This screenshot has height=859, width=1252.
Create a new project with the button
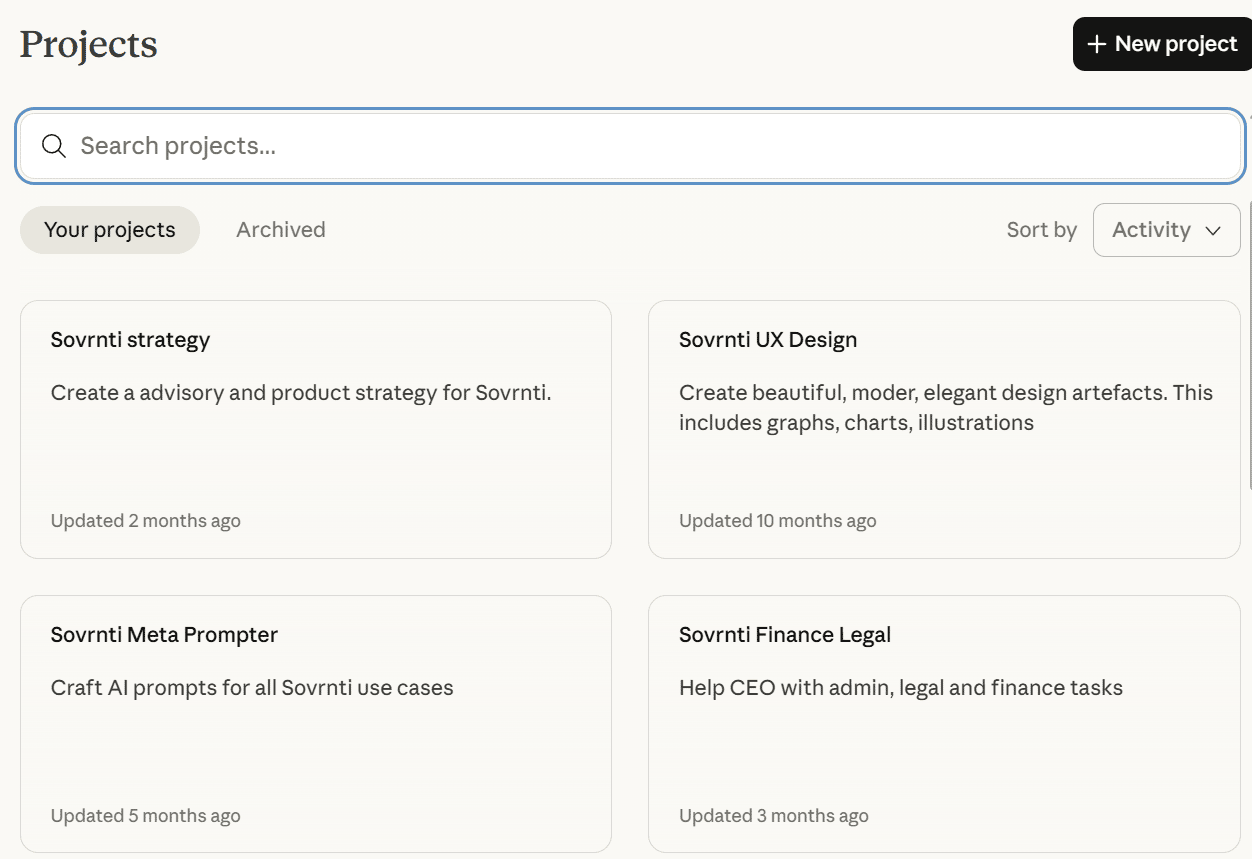pos(1162,44)
